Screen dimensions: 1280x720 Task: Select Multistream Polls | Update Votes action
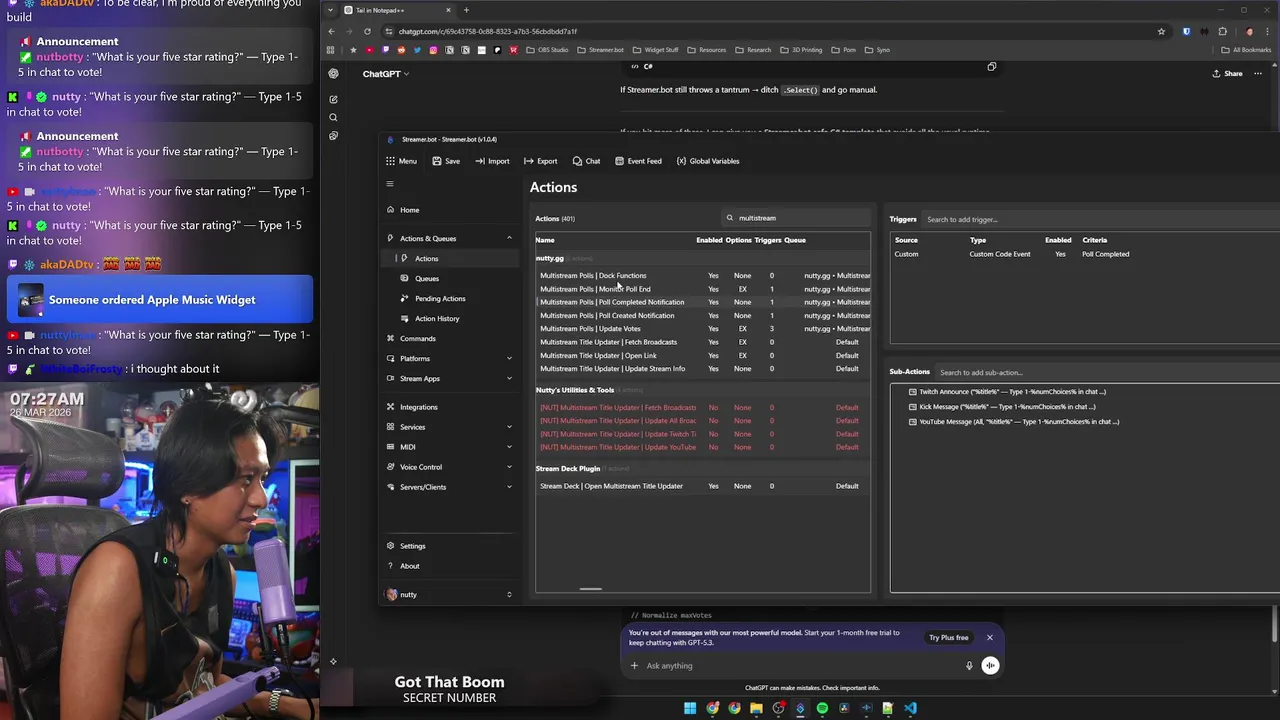(x=703, y=329)
